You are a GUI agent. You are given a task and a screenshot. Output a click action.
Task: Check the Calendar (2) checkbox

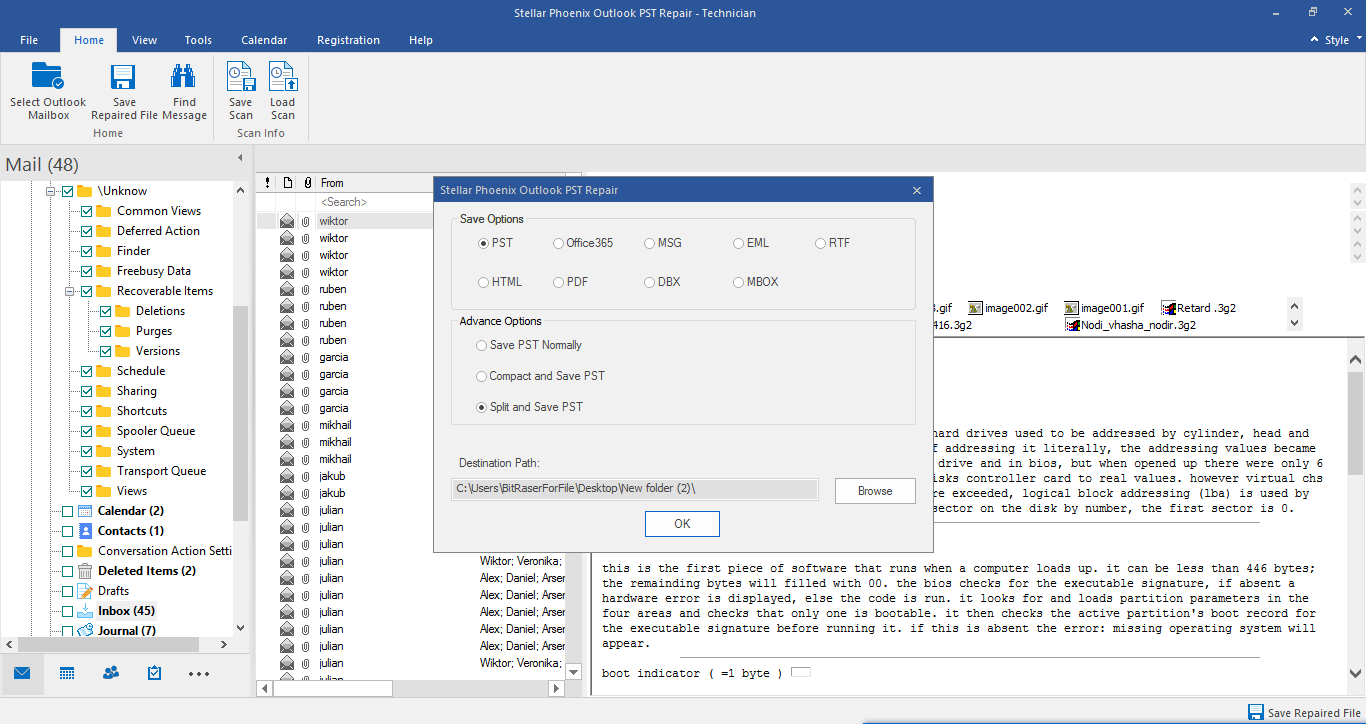click(68, 511)
